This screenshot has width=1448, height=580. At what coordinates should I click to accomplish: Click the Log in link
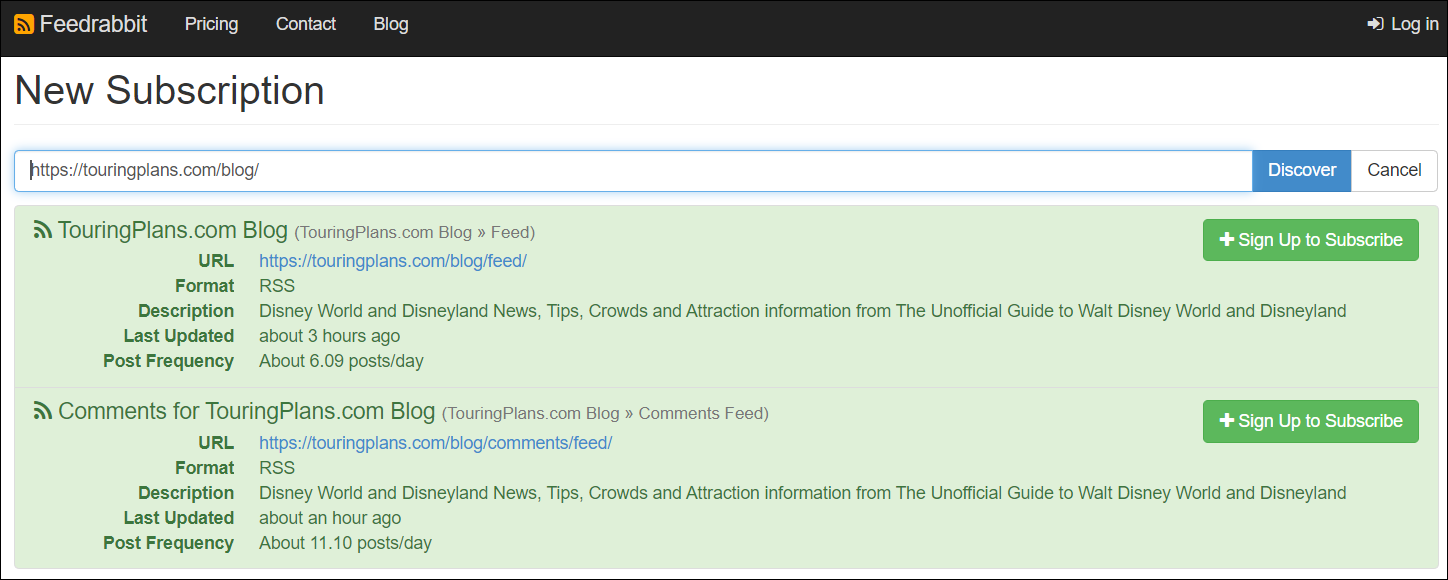pyautogui.click(x=1403, y=24)
